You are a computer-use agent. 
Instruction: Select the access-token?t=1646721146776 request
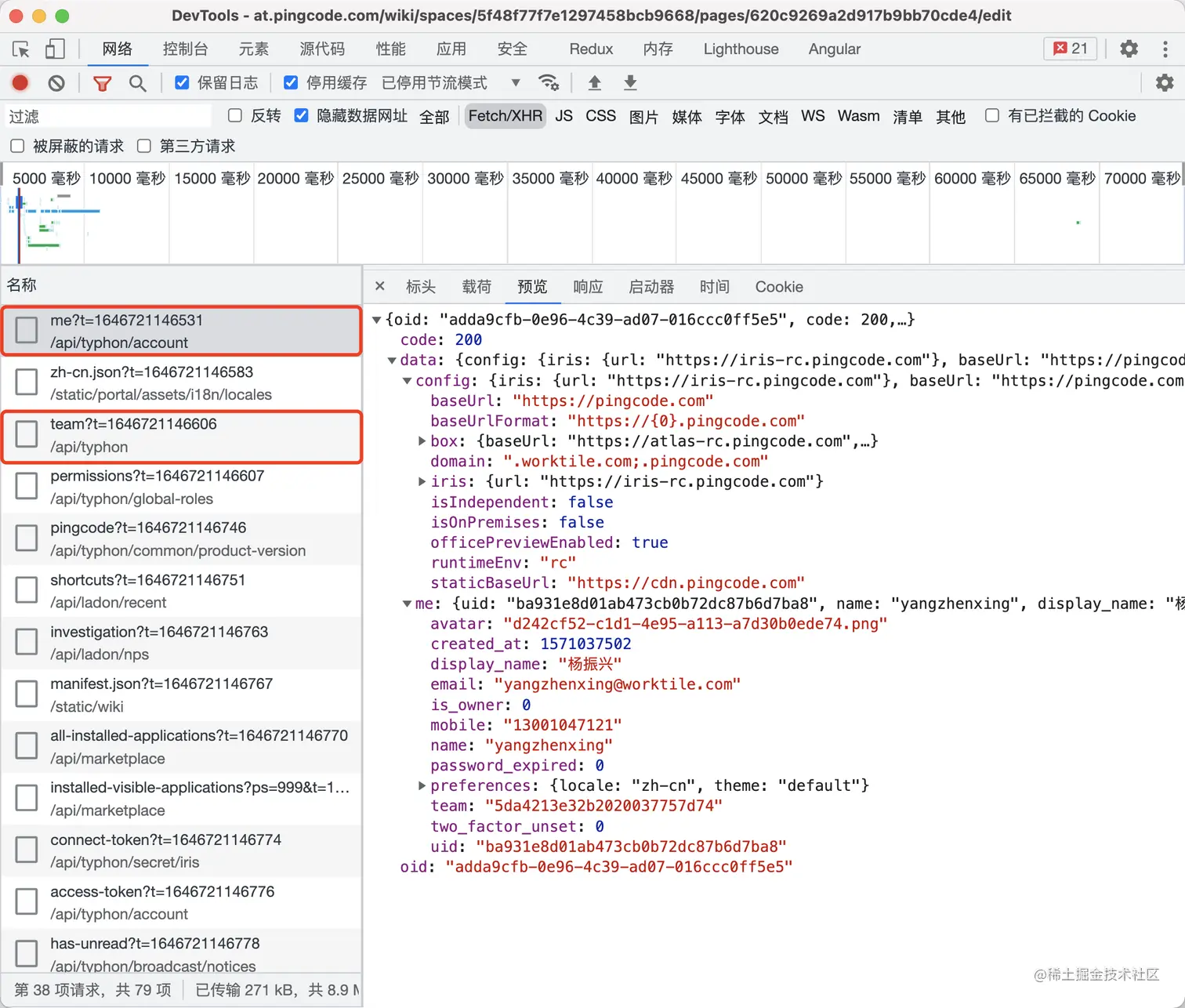(181, 902)
